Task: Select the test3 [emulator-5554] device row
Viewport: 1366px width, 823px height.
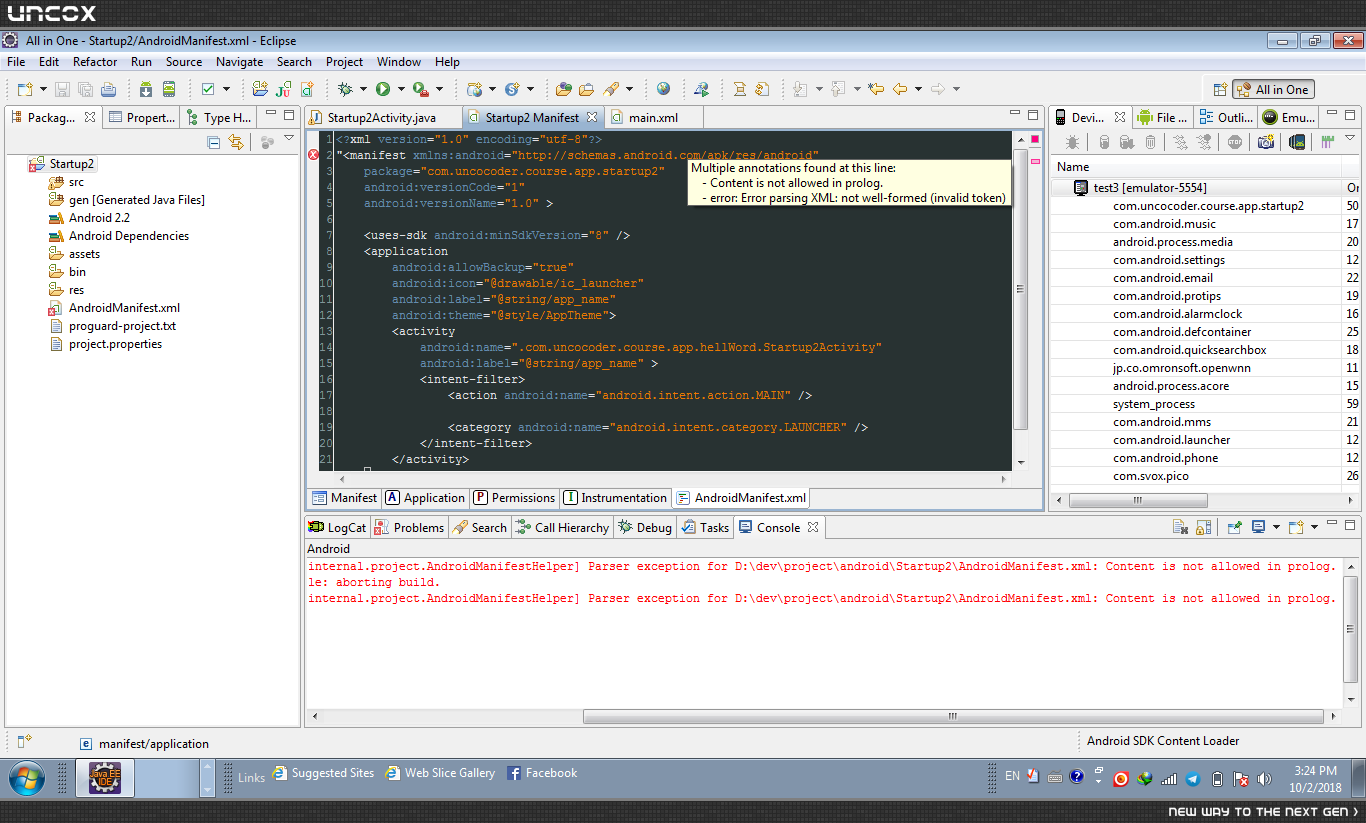Action: (x=1205, y=188)
